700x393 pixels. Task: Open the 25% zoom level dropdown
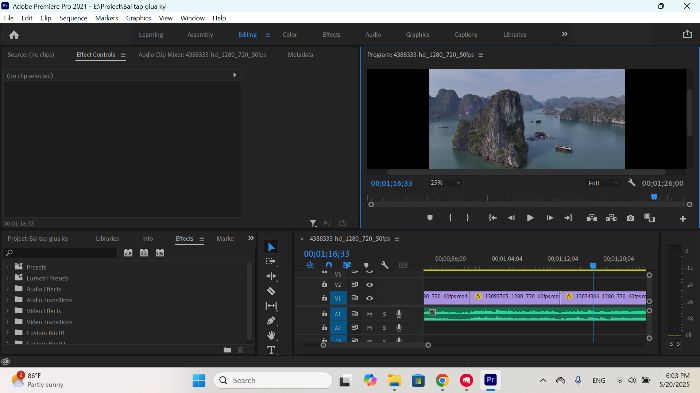(445, 183)
